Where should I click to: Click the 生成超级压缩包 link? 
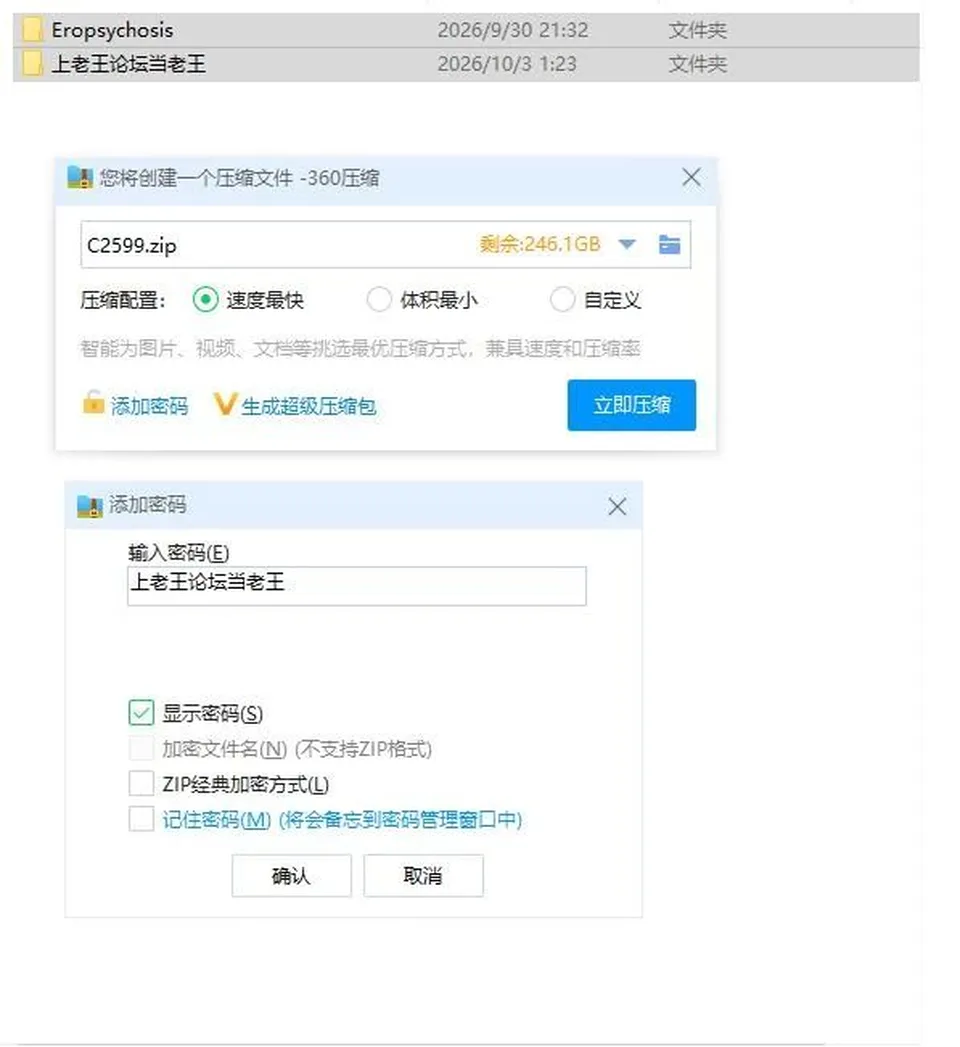308,406
